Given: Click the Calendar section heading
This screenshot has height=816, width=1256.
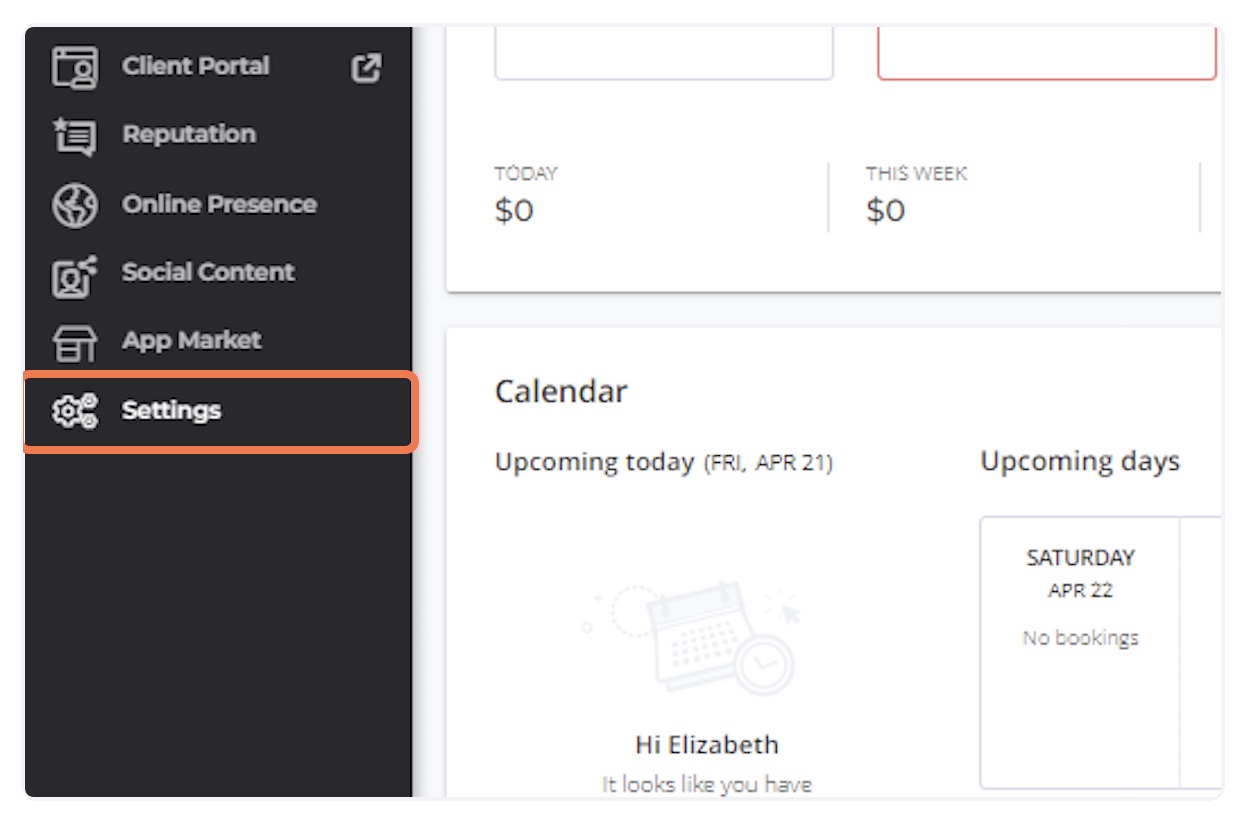Looking at the screenshot, I should click(x=561, y=391).
